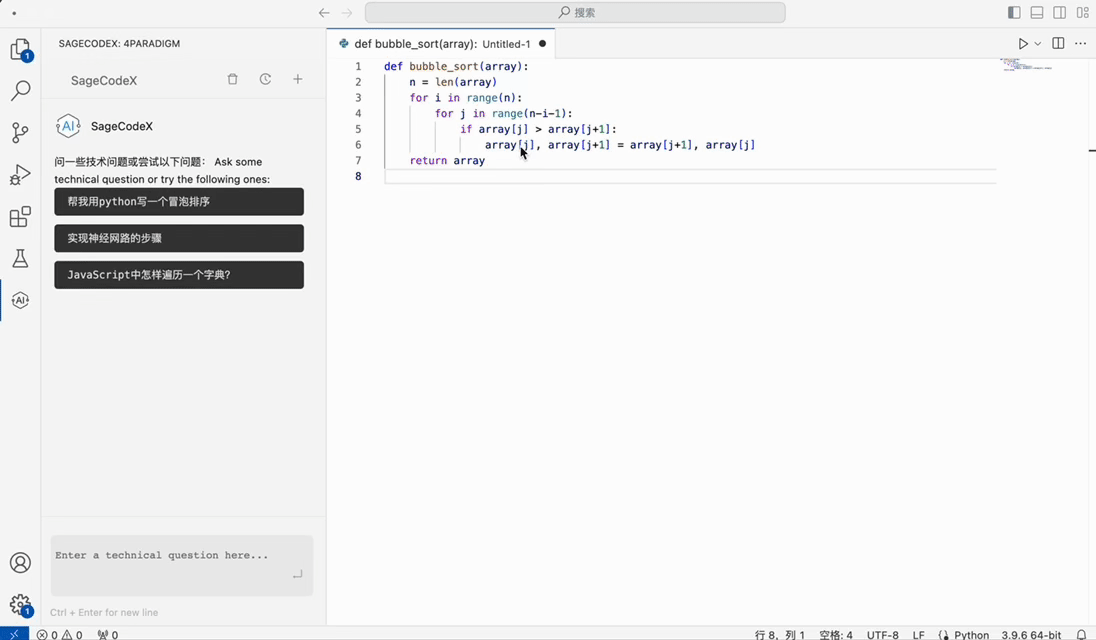Customize the editor layout
The height and width of the screenshot is (640, 1096).
(1083, 13)
